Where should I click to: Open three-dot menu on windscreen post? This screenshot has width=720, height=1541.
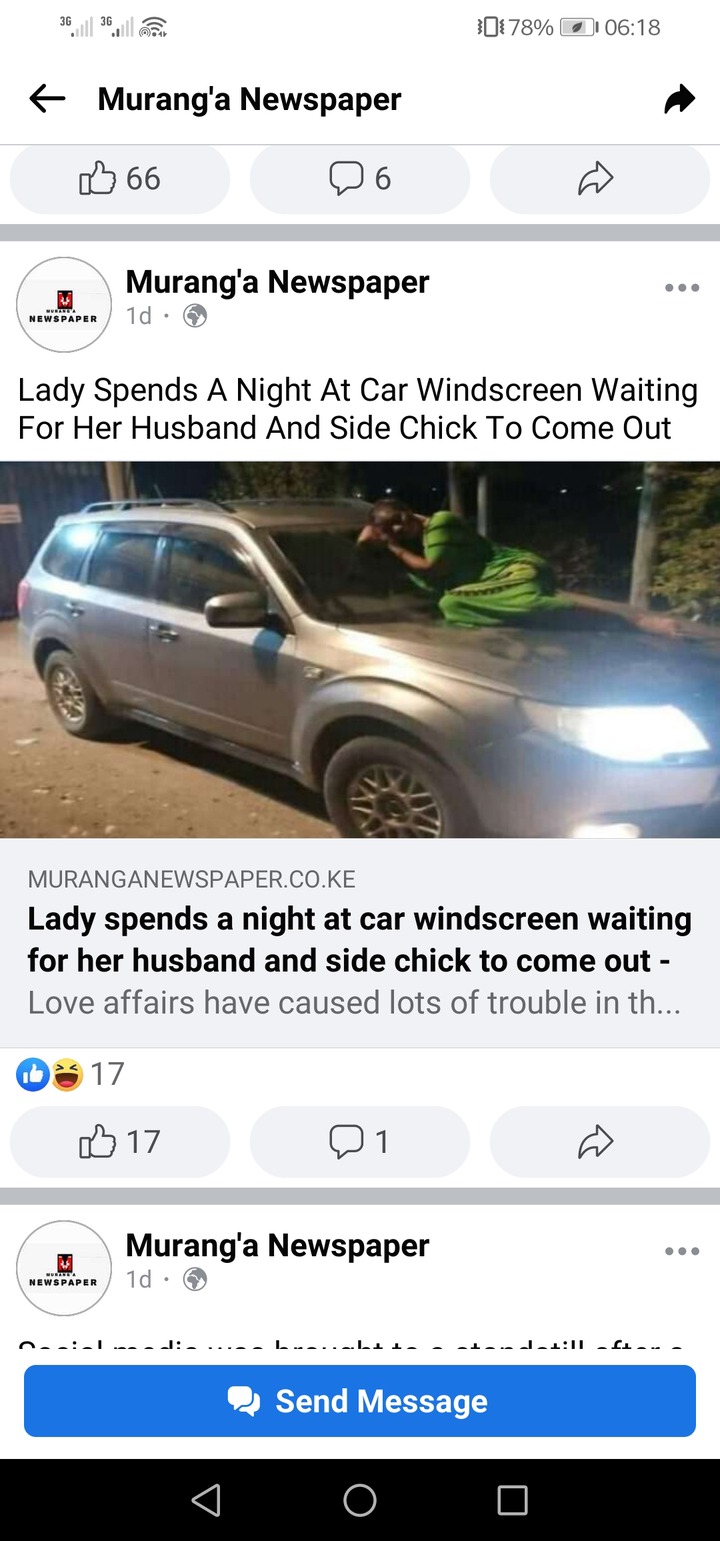coord(682,288)
